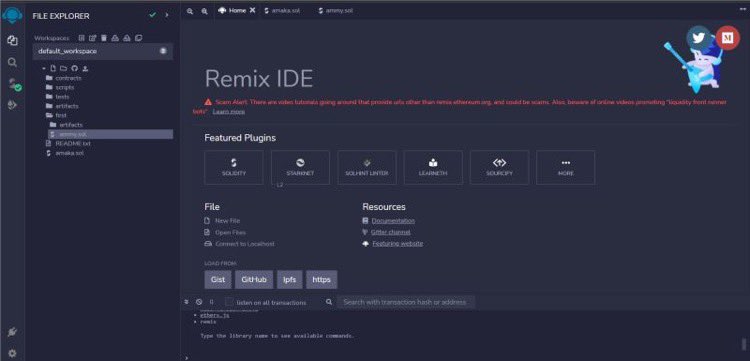The image size is (750, 361).
Task: Collapse the first folder
Action: (56, 115)
